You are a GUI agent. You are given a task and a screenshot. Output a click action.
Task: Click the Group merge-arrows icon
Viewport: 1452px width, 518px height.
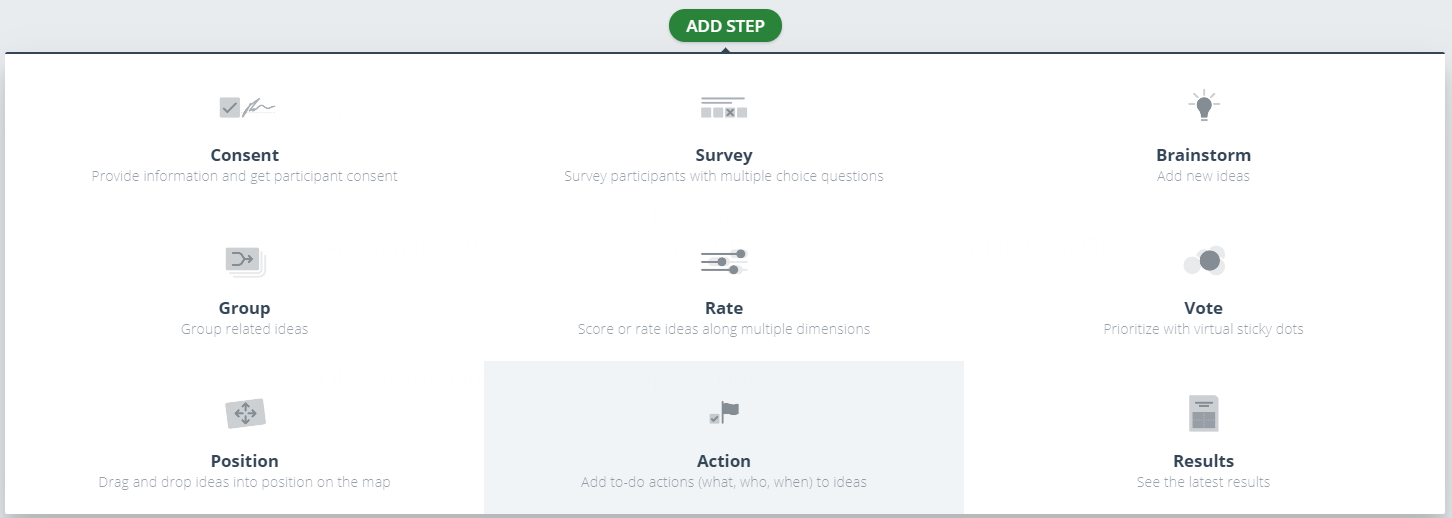coord(245,261)
